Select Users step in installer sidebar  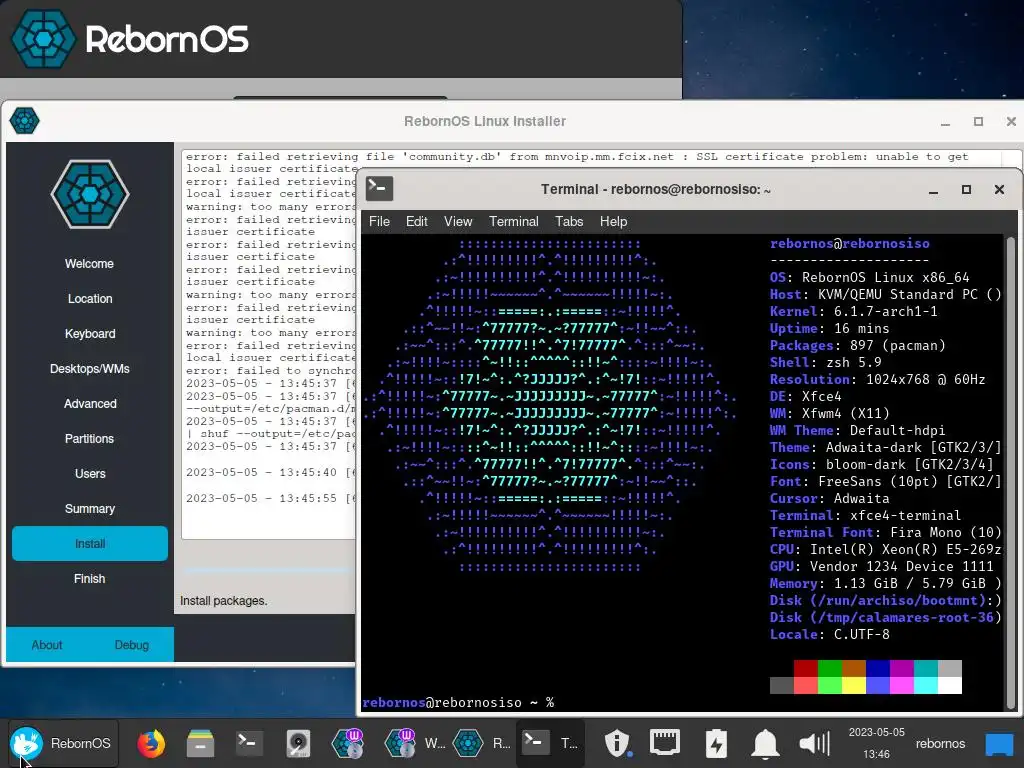tap(89, 473)
